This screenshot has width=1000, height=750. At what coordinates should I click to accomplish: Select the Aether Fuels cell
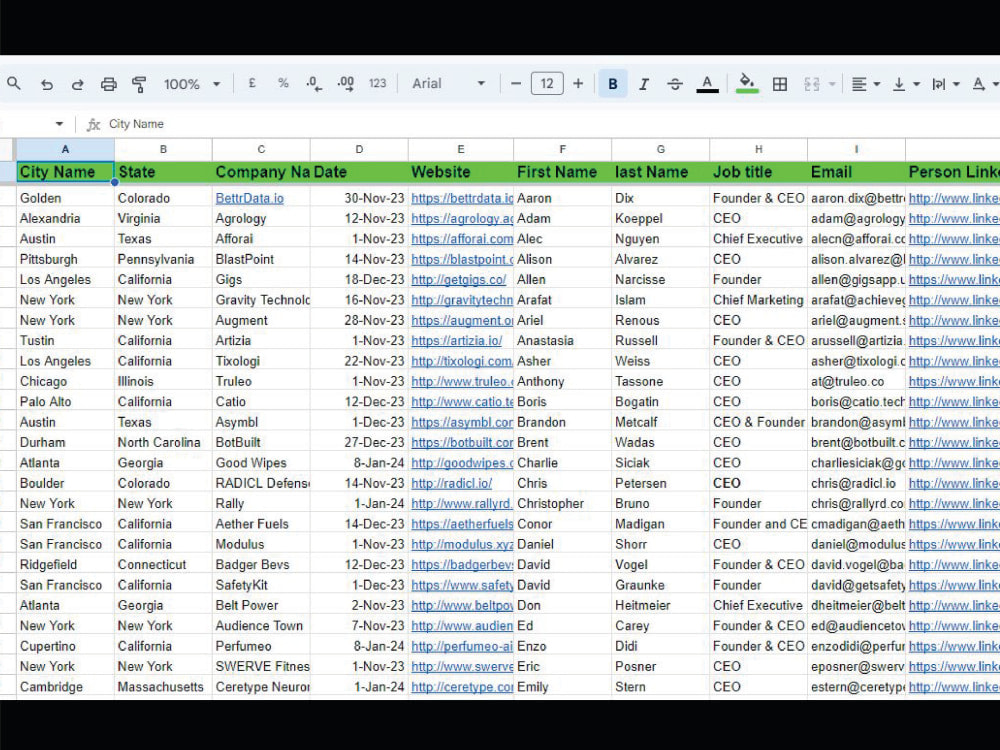(261, 524)
